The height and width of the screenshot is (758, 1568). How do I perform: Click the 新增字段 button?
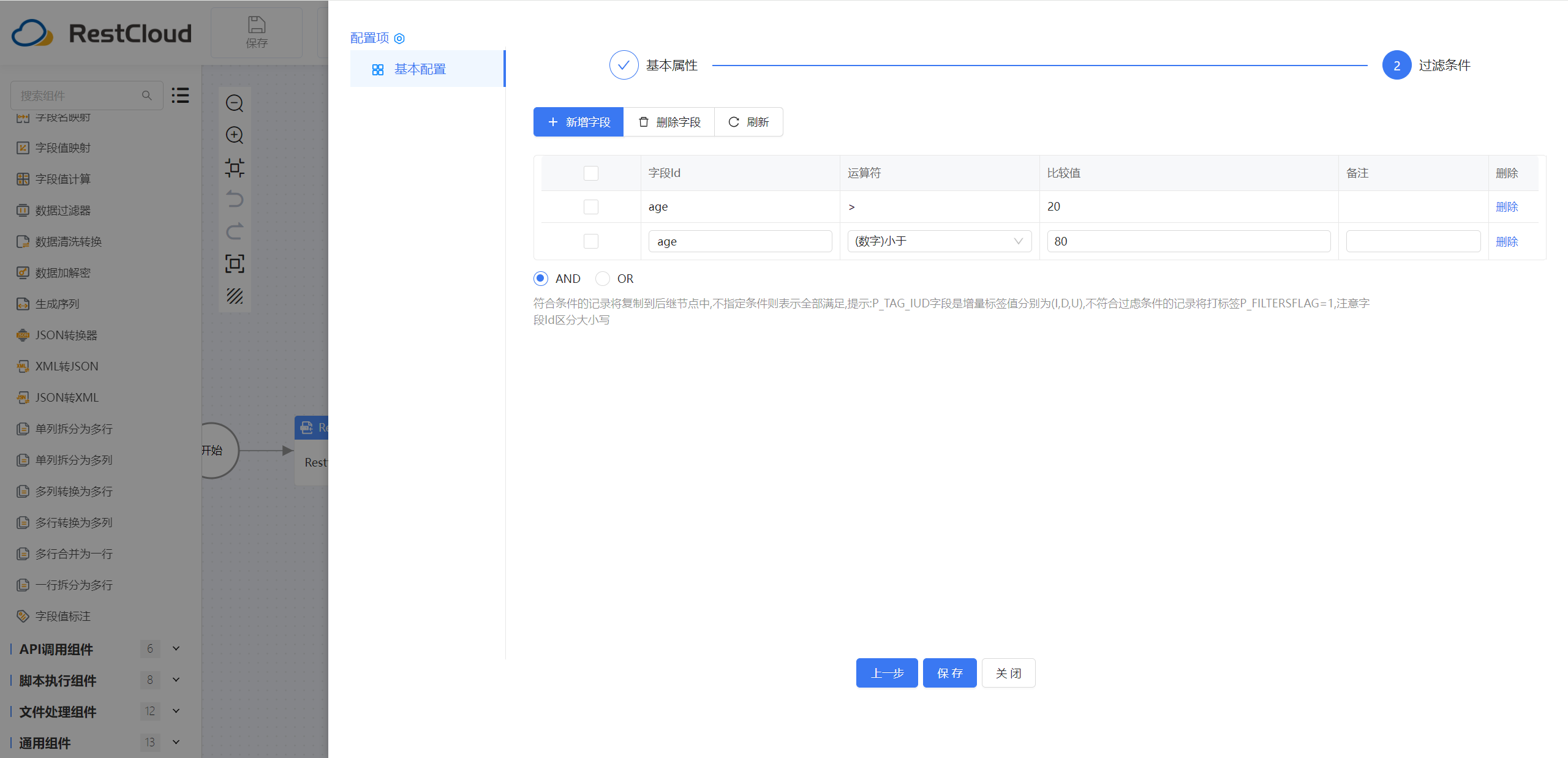(x=578, y=122)
